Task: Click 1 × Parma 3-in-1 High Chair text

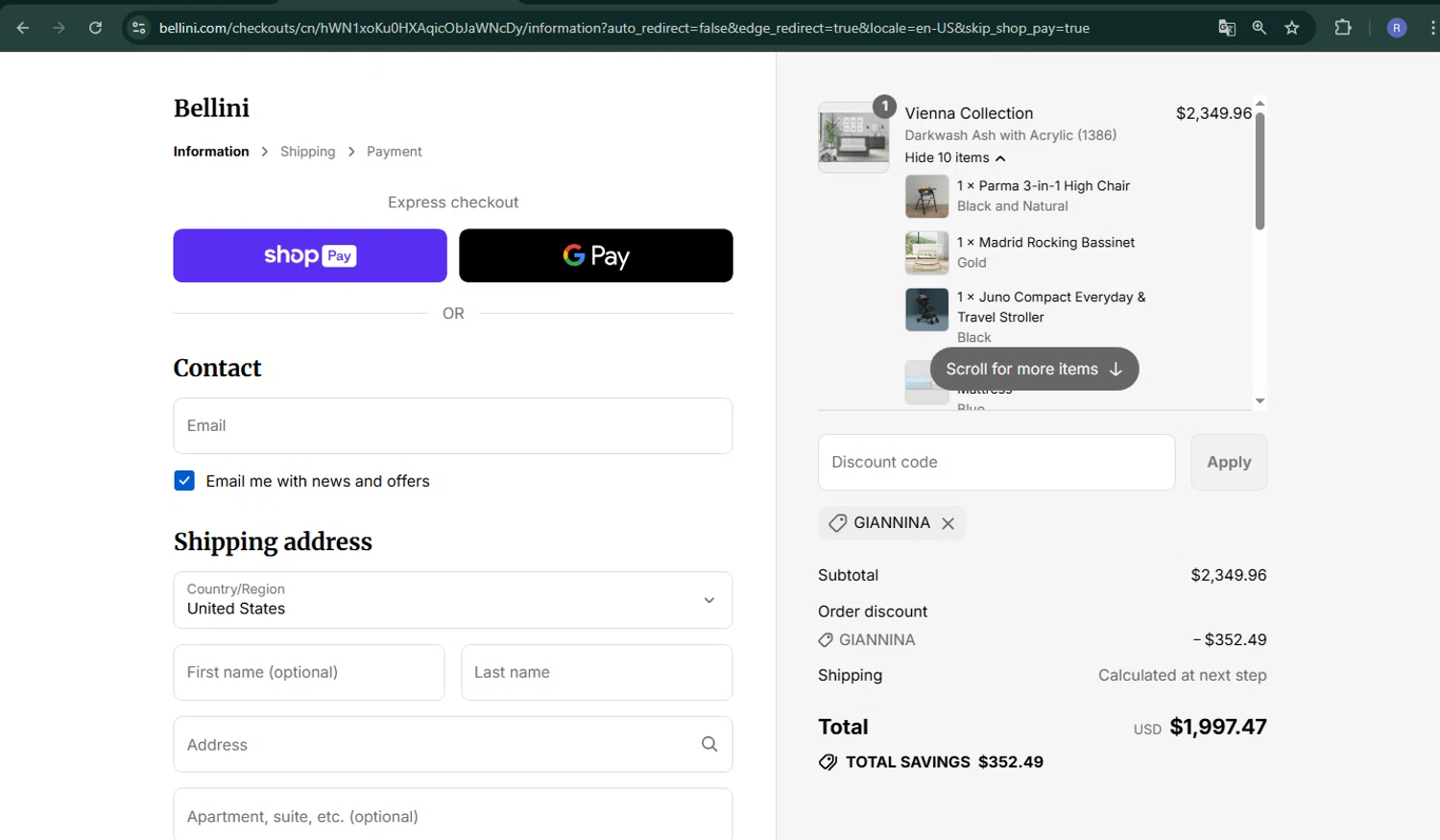Action: pos(1044,186)
